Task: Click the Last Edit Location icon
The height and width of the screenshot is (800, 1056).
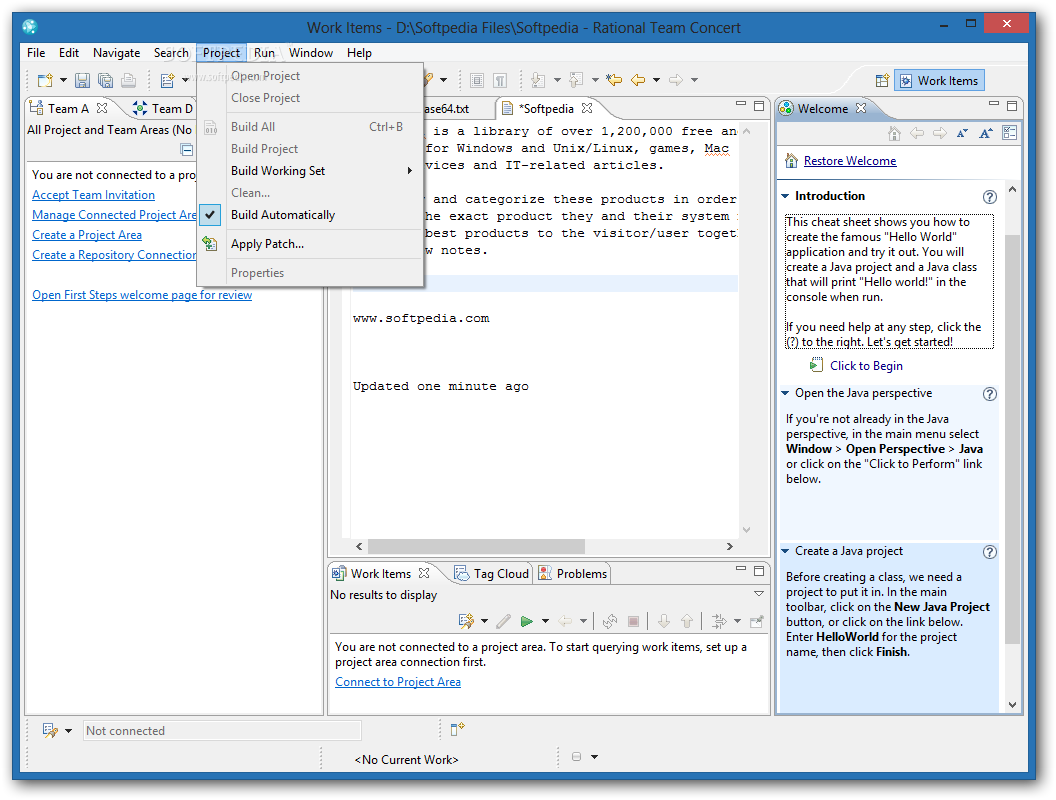Action: (614, 80)
